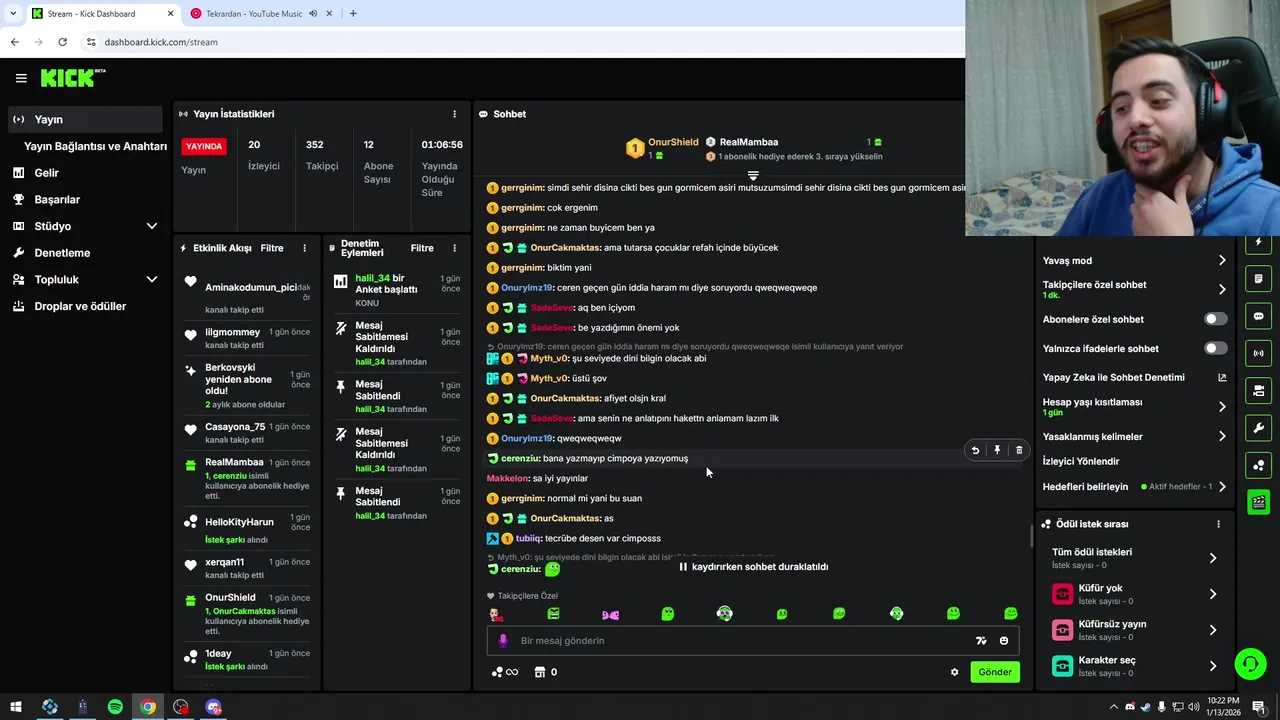Open Droplar ve ödüller sidebar item
This screenshot has height=720, width=1280.
(x=84, y=307)
